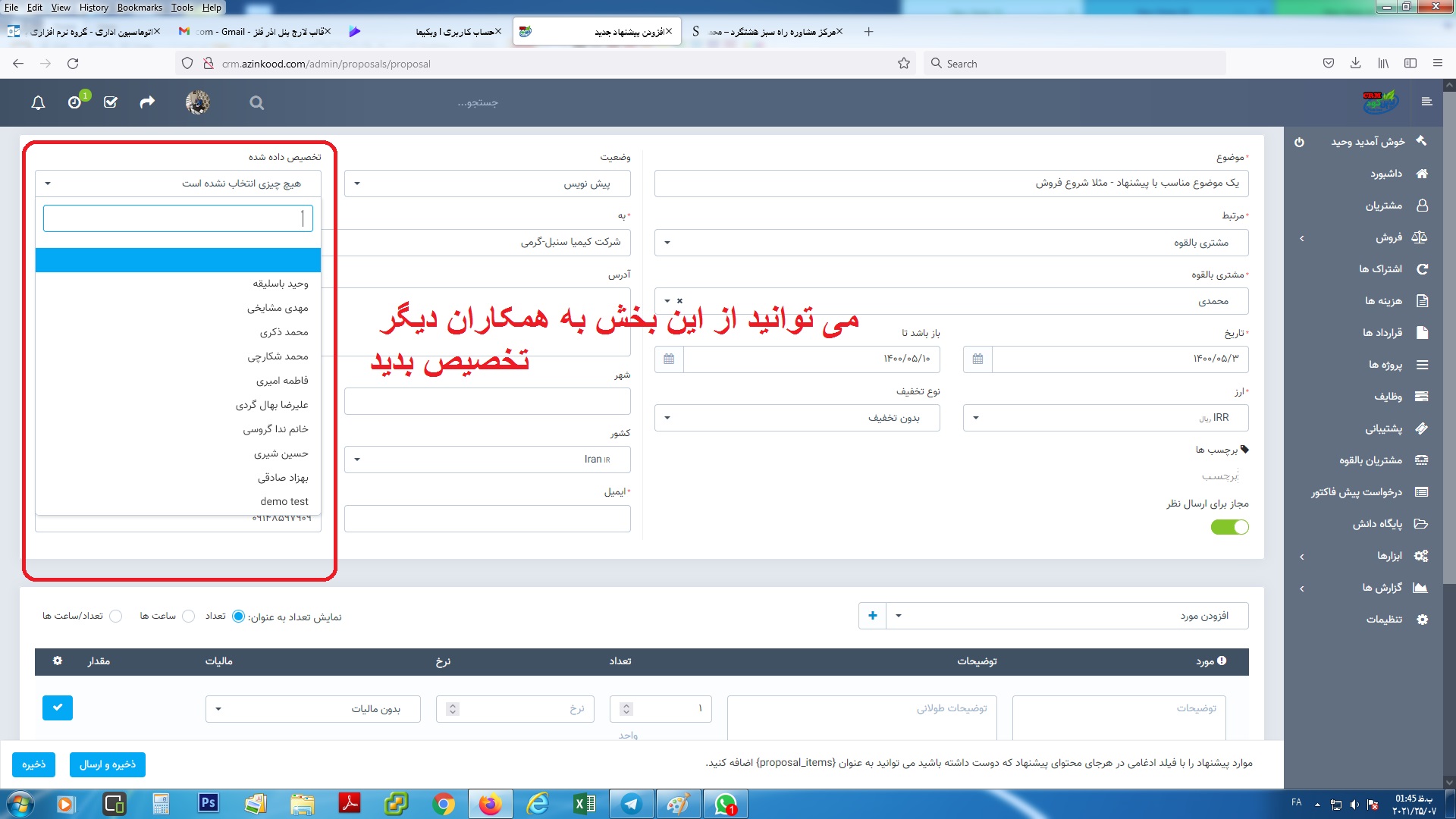Click the info icon next to مورد column
The image size is (1456, 819).
pos(1222,661)
